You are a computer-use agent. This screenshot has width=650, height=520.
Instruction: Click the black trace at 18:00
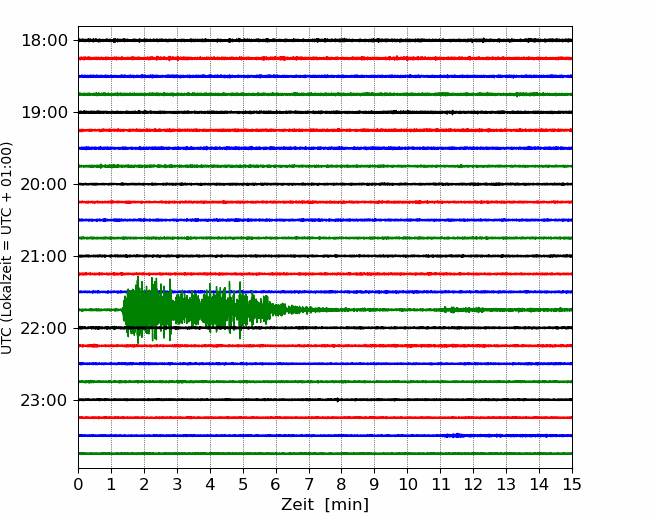tap(325, 40)
